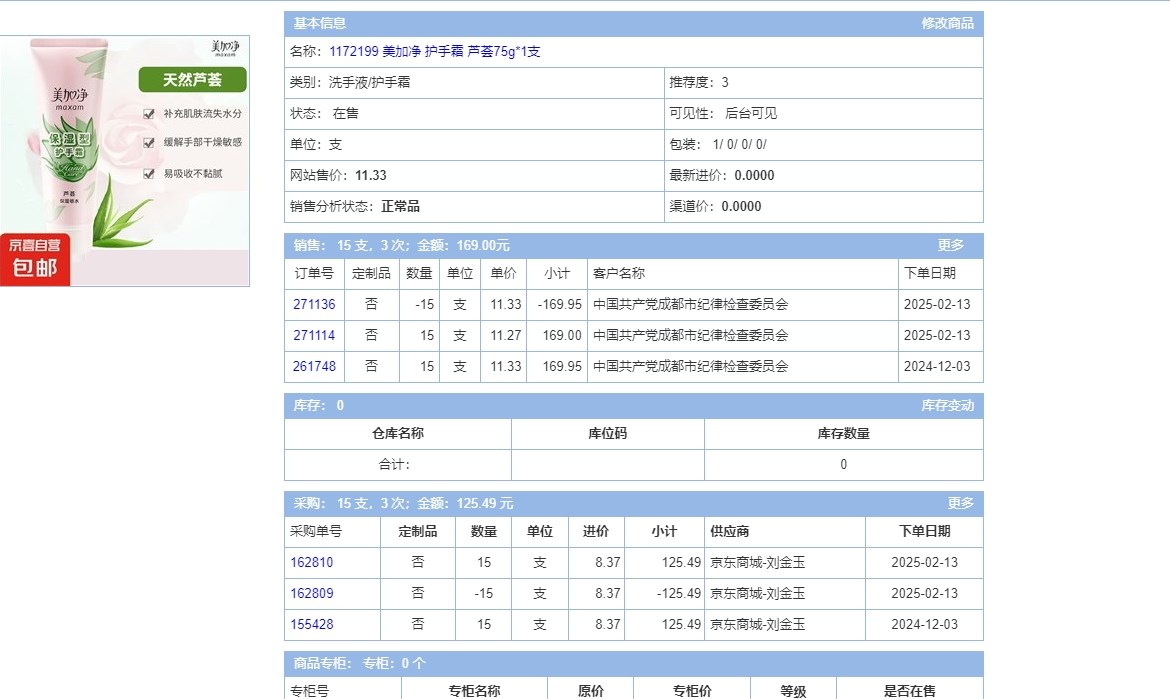Click the 网站售价 11.33 value

click(x=370, y=176)
